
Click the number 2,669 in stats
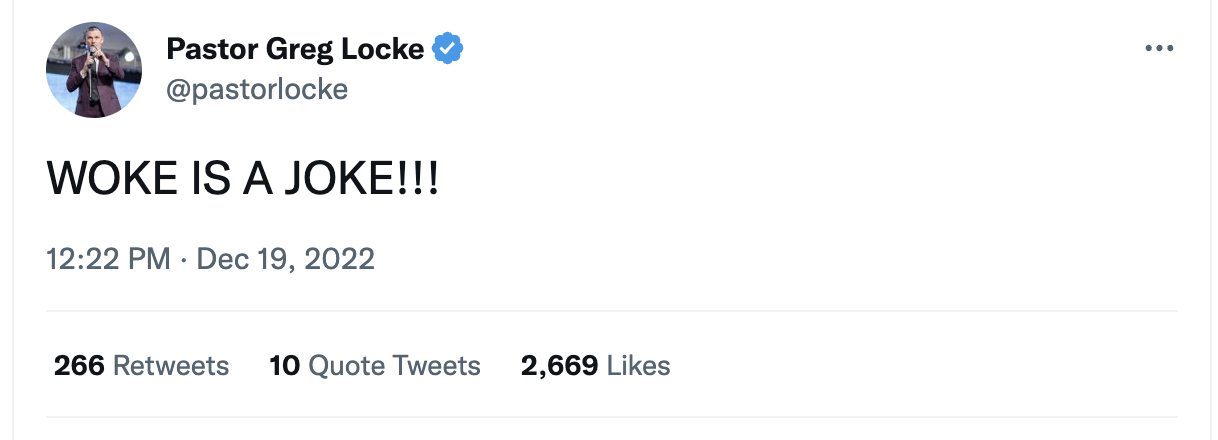560,366
